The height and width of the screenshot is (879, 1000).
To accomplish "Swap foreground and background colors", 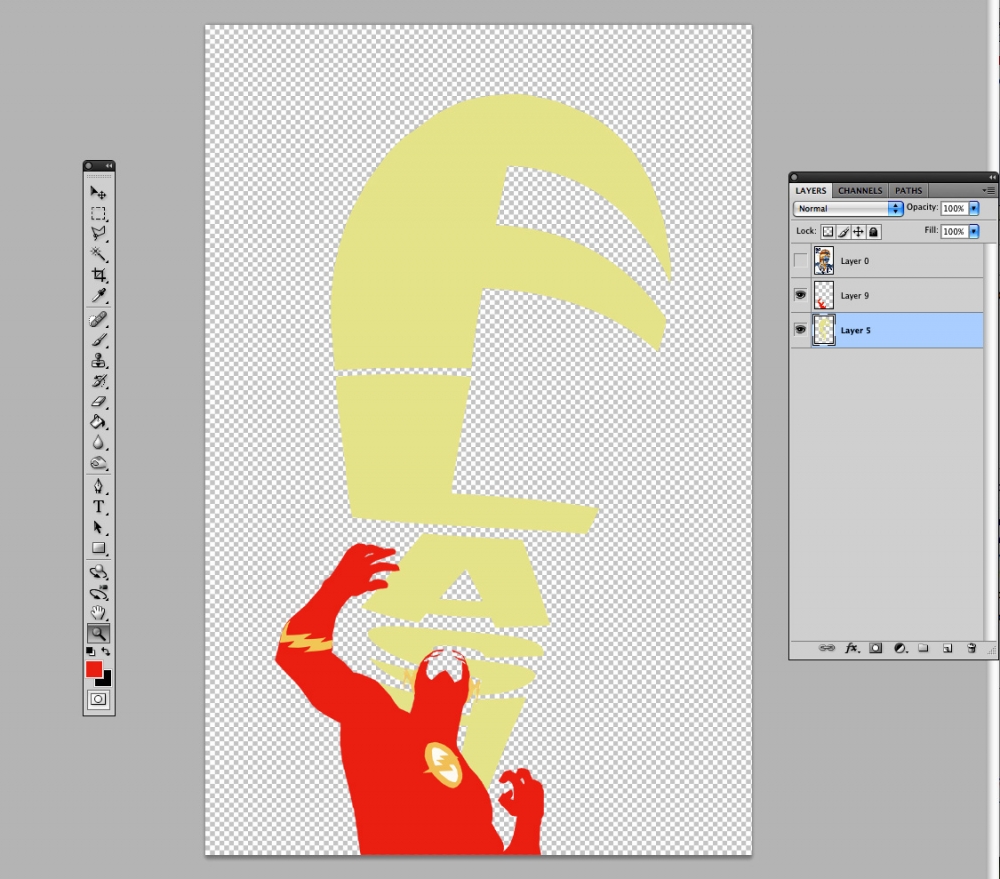I will [x=106, y=651].
